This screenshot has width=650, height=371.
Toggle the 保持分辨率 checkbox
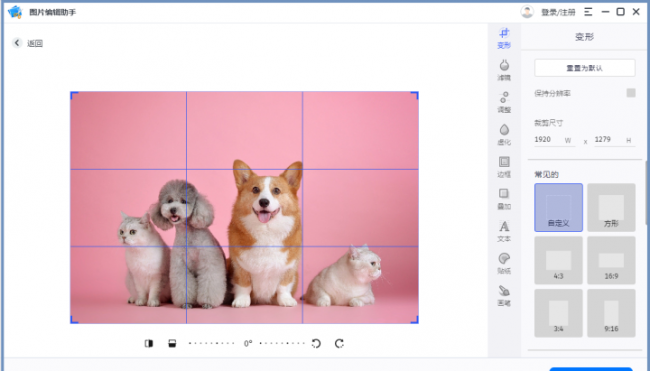click(631, 93)
